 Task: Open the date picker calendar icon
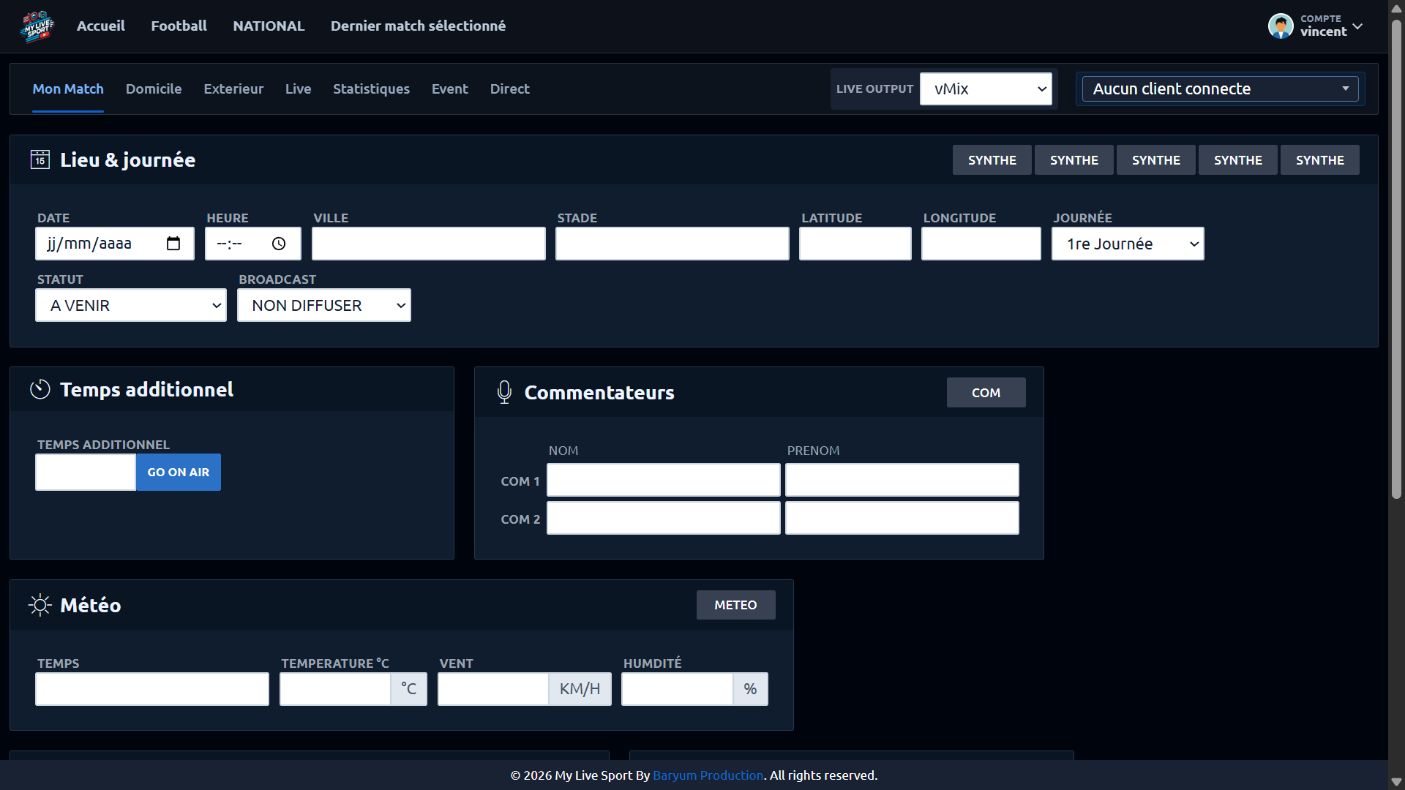click(174, 243)
